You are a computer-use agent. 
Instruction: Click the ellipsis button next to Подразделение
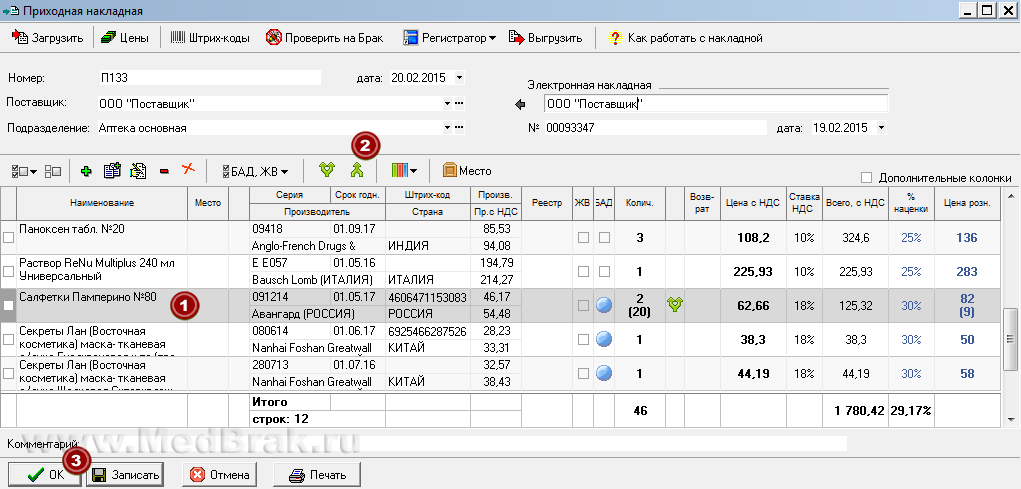tap(459, 128)
